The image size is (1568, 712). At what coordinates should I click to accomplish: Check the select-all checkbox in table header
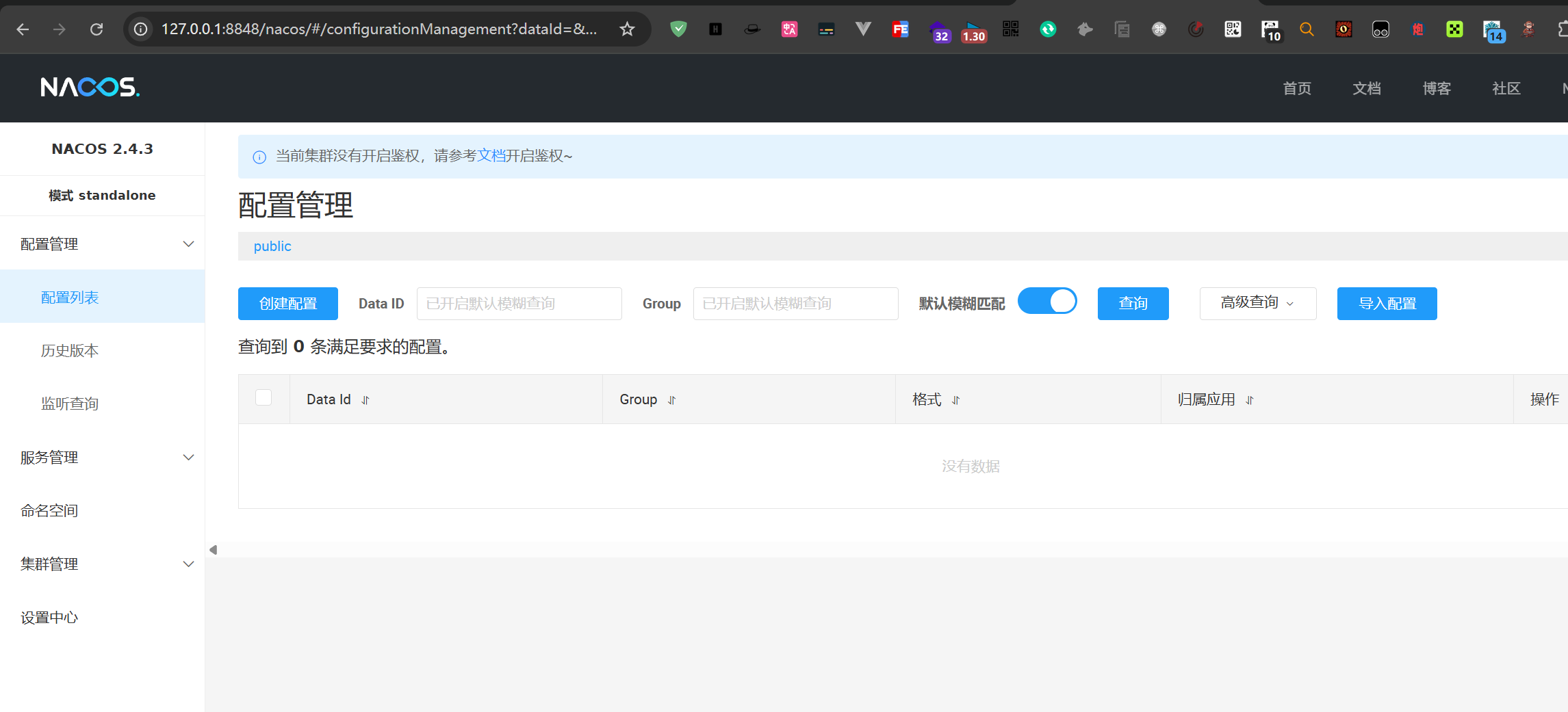(264, 398)
